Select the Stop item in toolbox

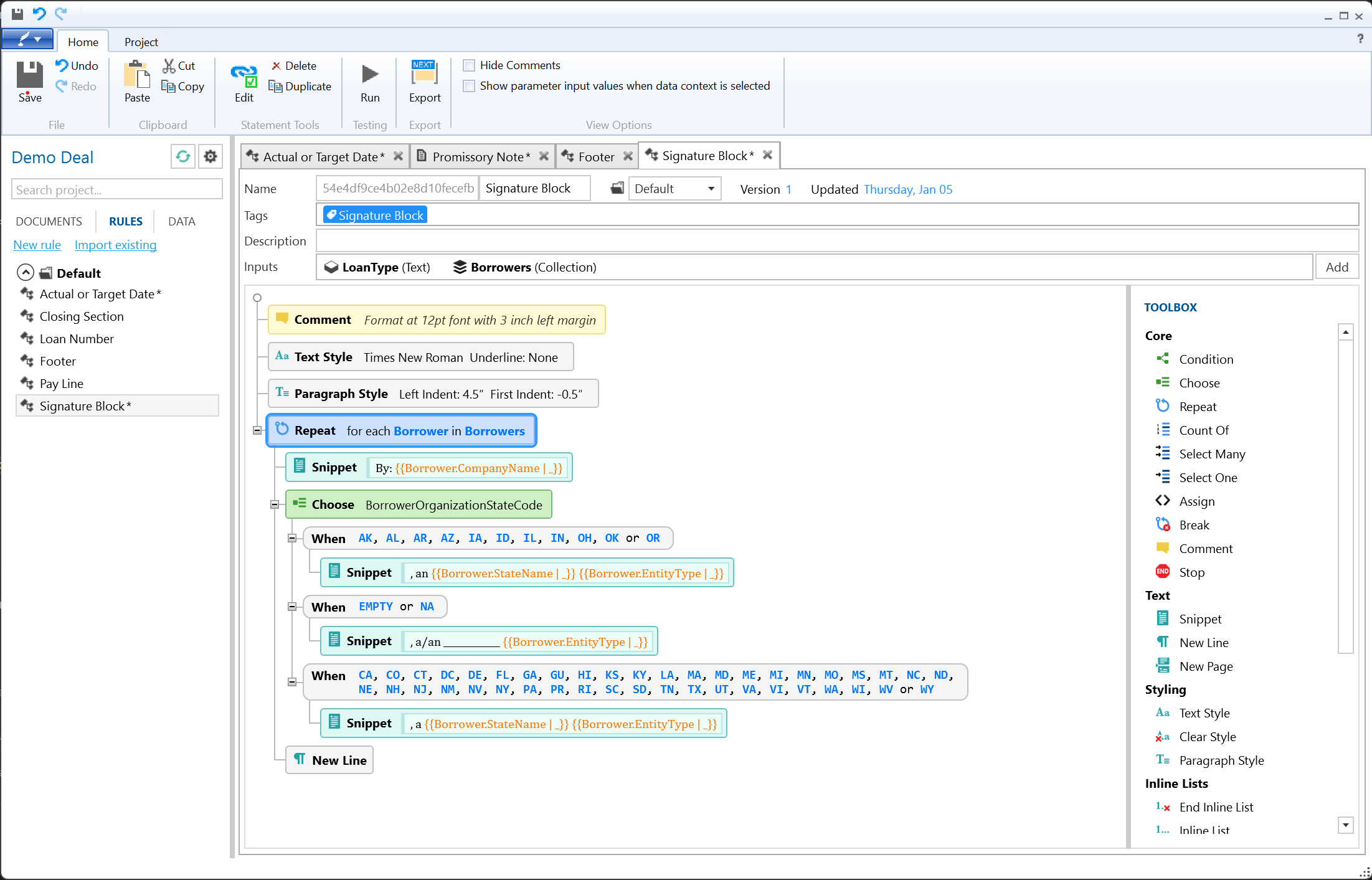pos(1191,572)
